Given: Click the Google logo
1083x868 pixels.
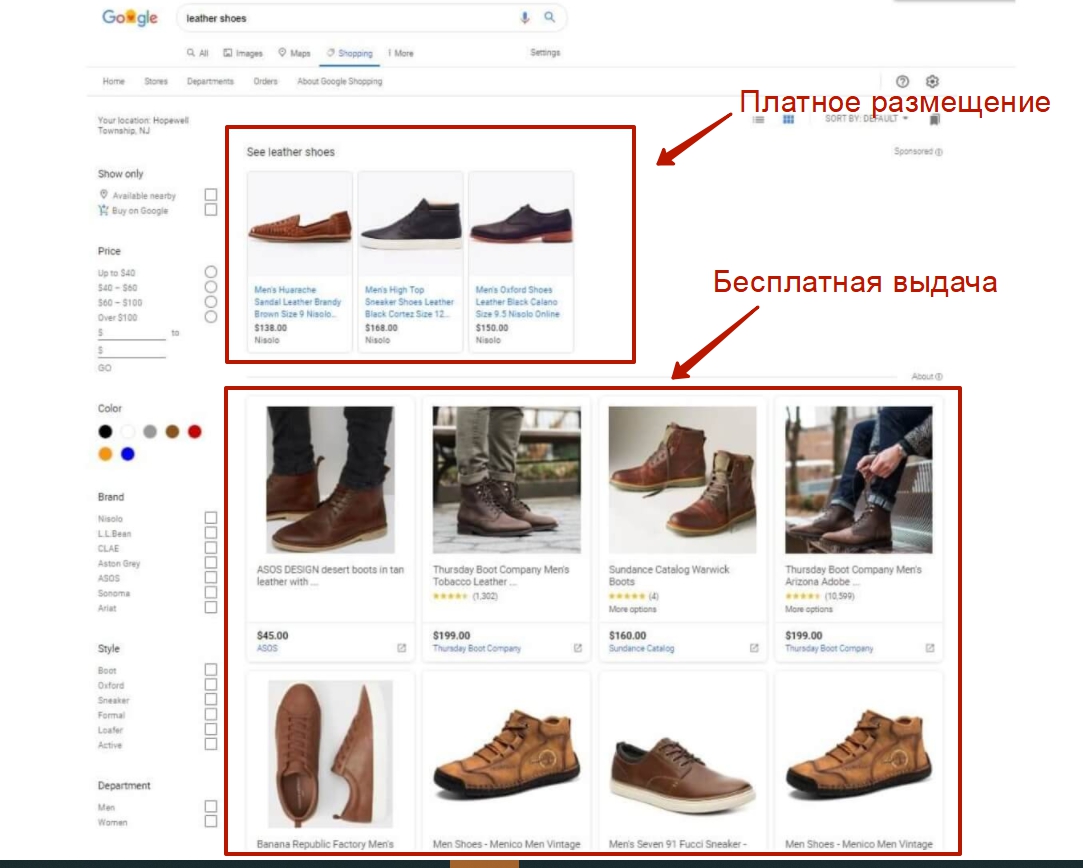Looking at the screenshot, I should [x=130, y=17].
